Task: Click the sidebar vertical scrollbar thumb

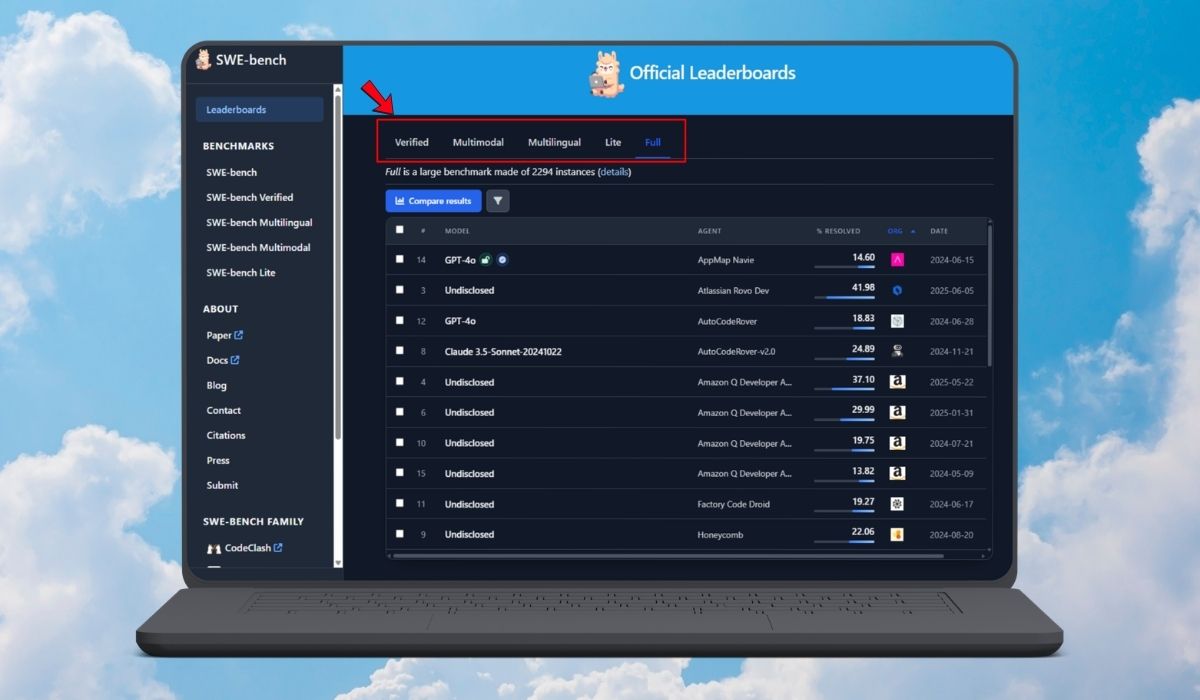Action: click(x=338, y=268)
